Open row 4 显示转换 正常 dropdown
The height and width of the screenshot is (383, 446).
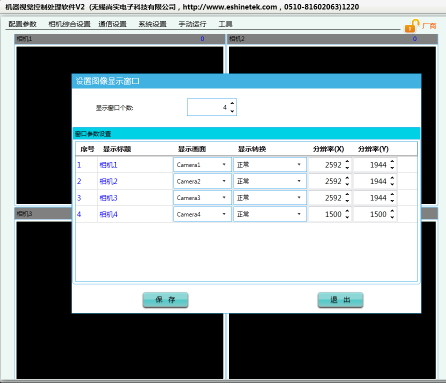(270, 214)
